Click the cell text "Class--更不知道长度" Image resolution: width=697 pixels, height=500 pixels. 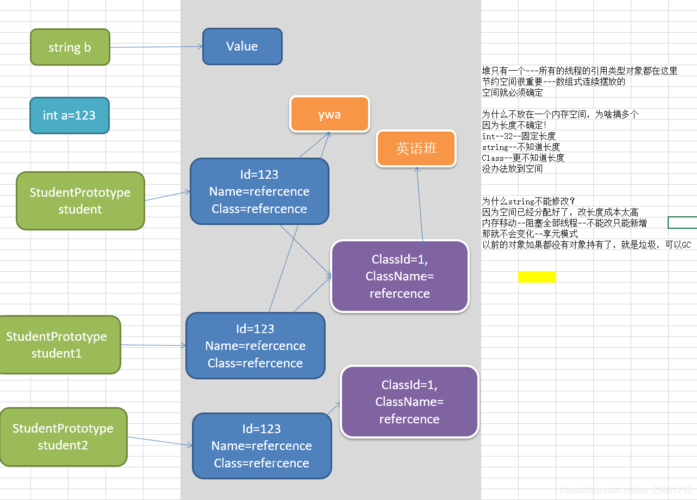pyautogui.click(x=523, y=158)
